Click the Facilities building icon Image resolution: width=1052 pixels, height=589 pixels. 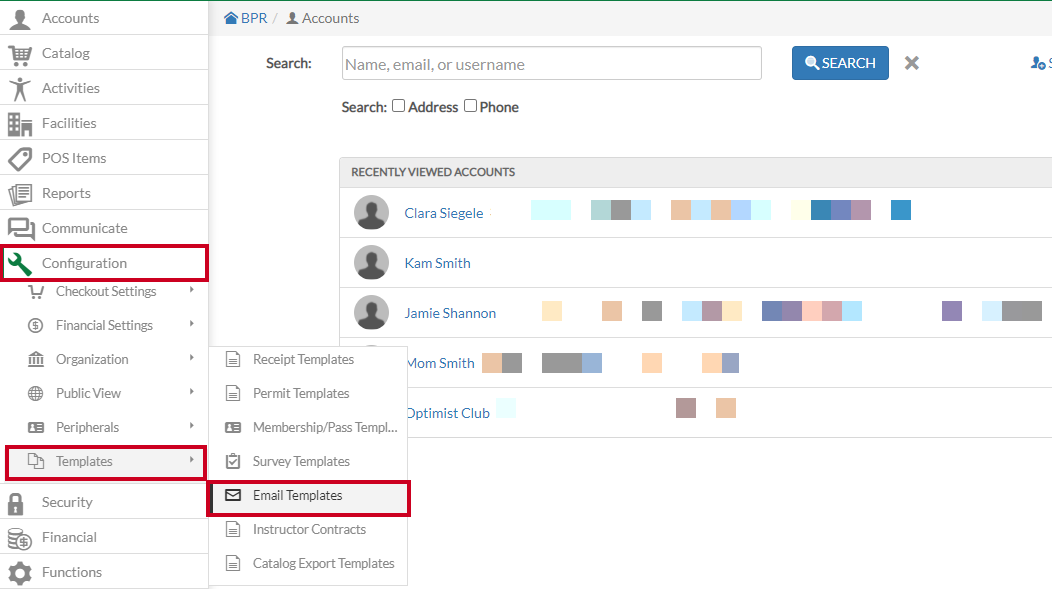pos(20,124)
